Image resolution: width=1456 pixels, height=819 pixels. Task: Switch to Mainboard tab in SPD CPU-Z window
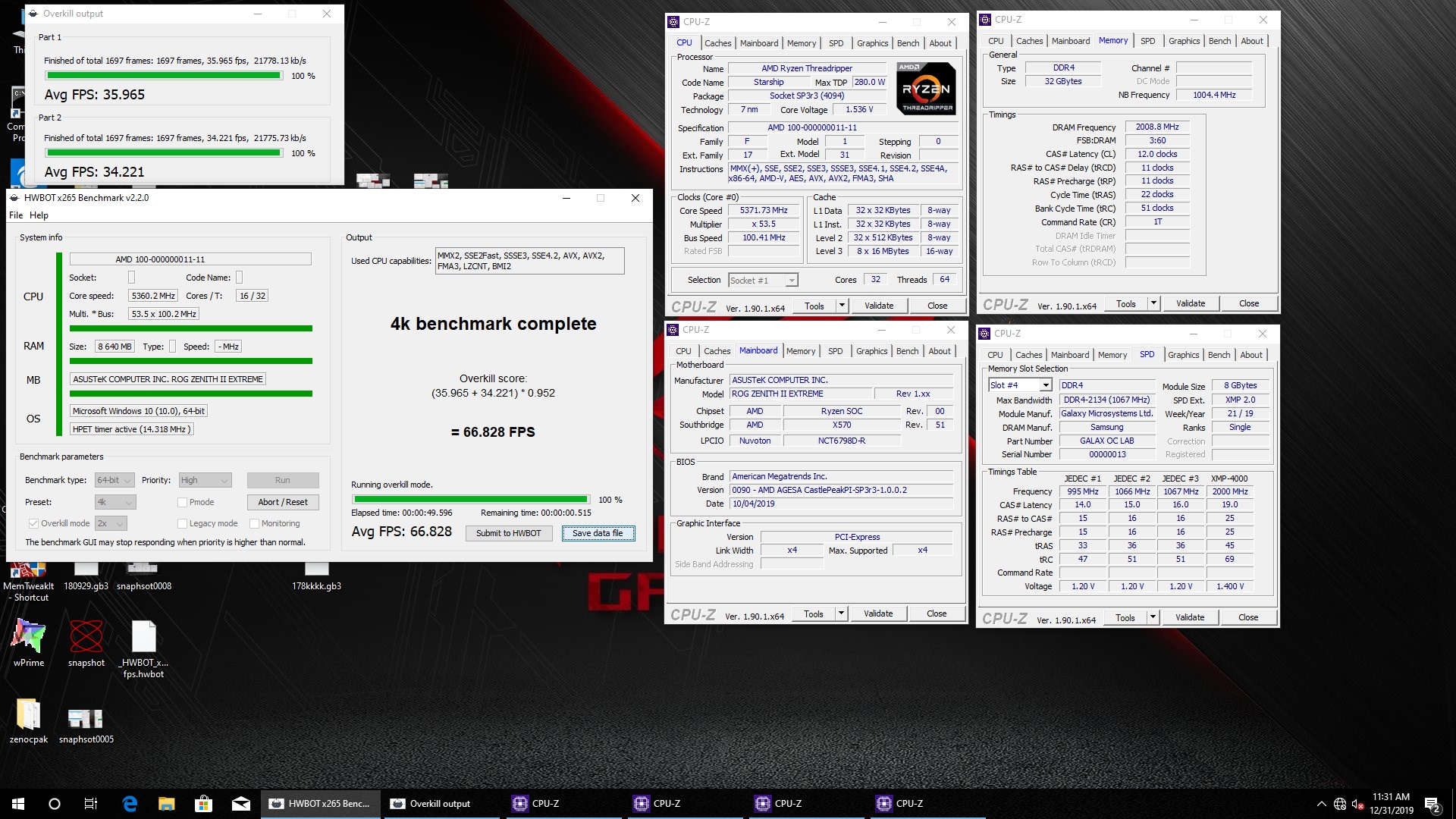point(1070,355)
